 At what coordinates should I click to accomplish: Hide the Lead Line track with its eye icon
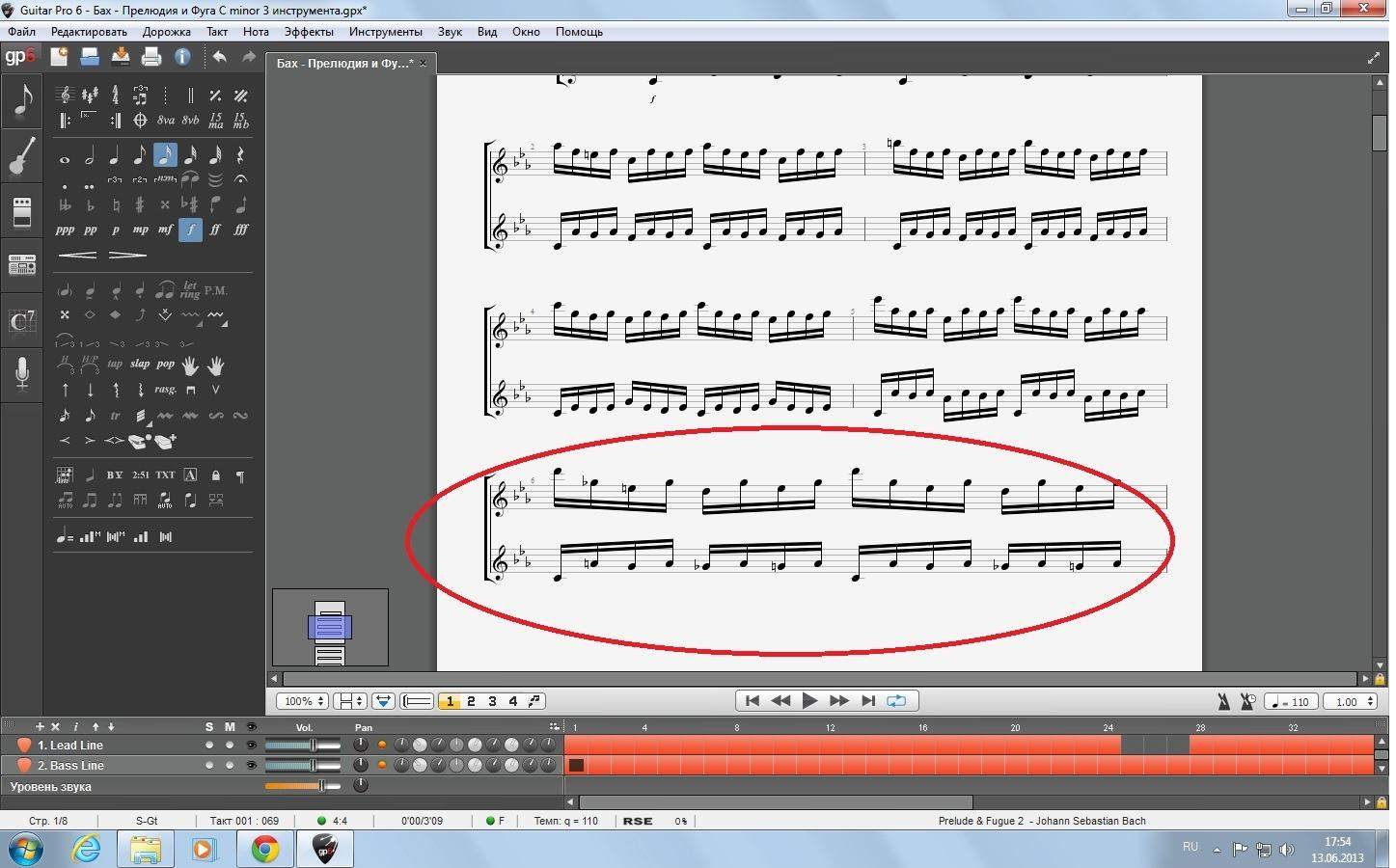[x=251, y=746]
